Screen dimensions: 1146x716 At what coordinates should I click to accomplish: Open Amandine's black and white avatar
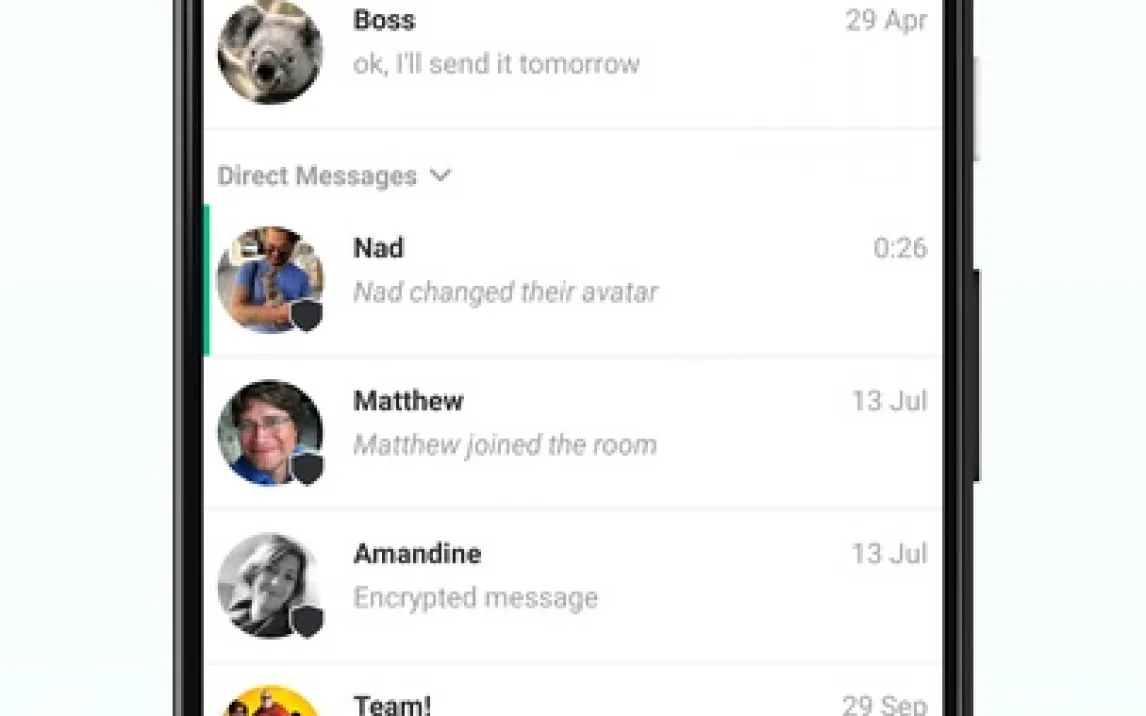(x=270, y=584)
